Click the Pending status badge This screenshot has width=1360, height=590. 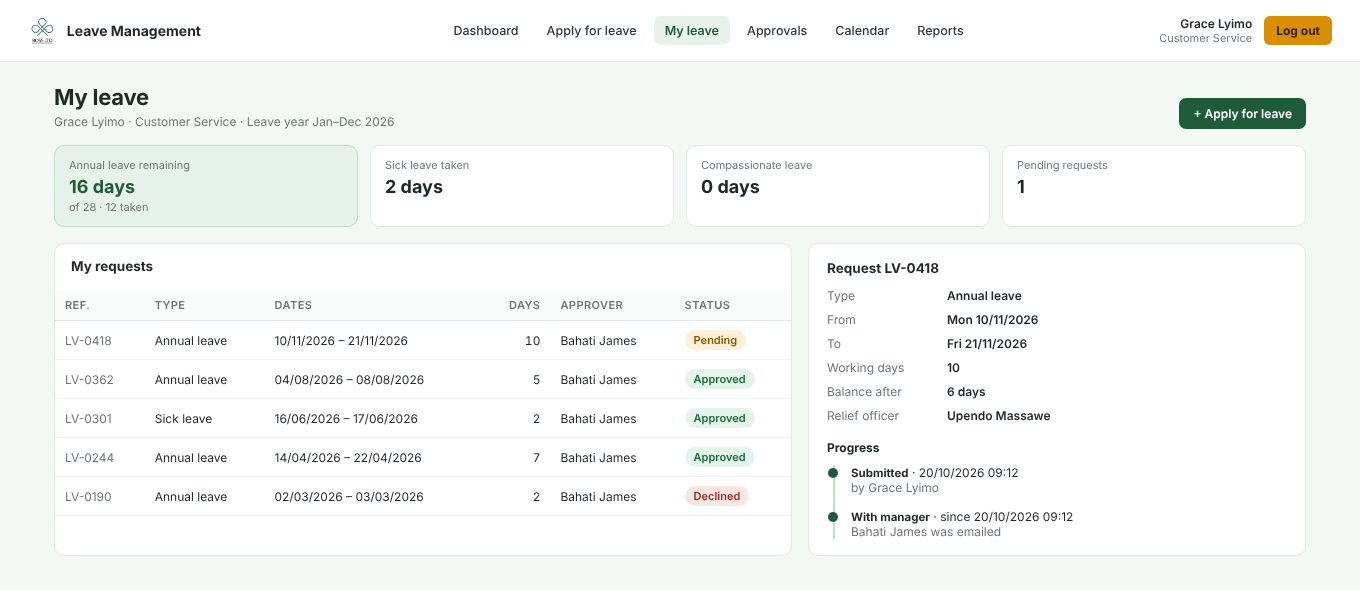[715, 340]
